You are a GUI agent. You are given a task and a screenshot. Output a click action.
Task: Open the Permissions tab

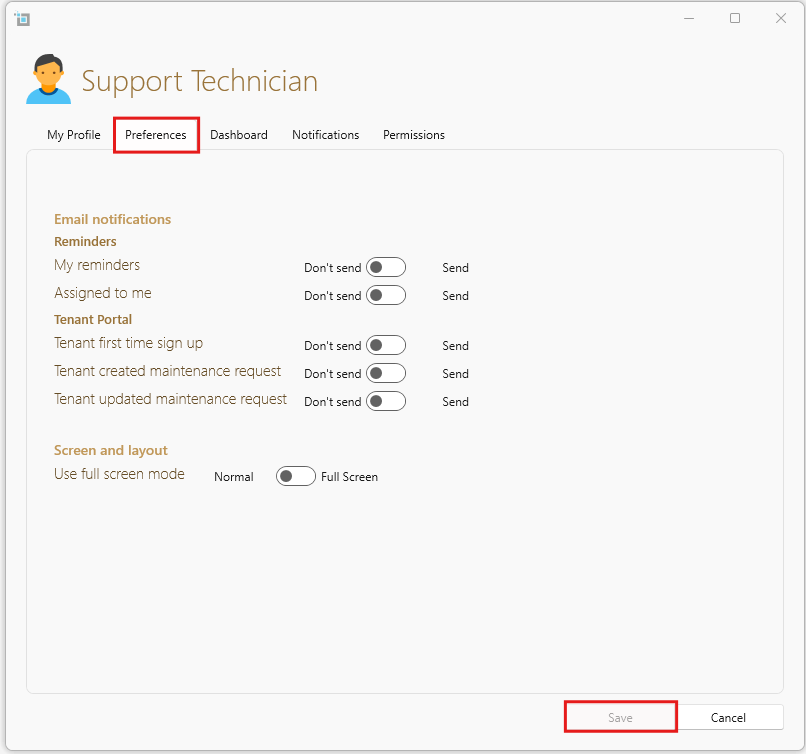414,135
